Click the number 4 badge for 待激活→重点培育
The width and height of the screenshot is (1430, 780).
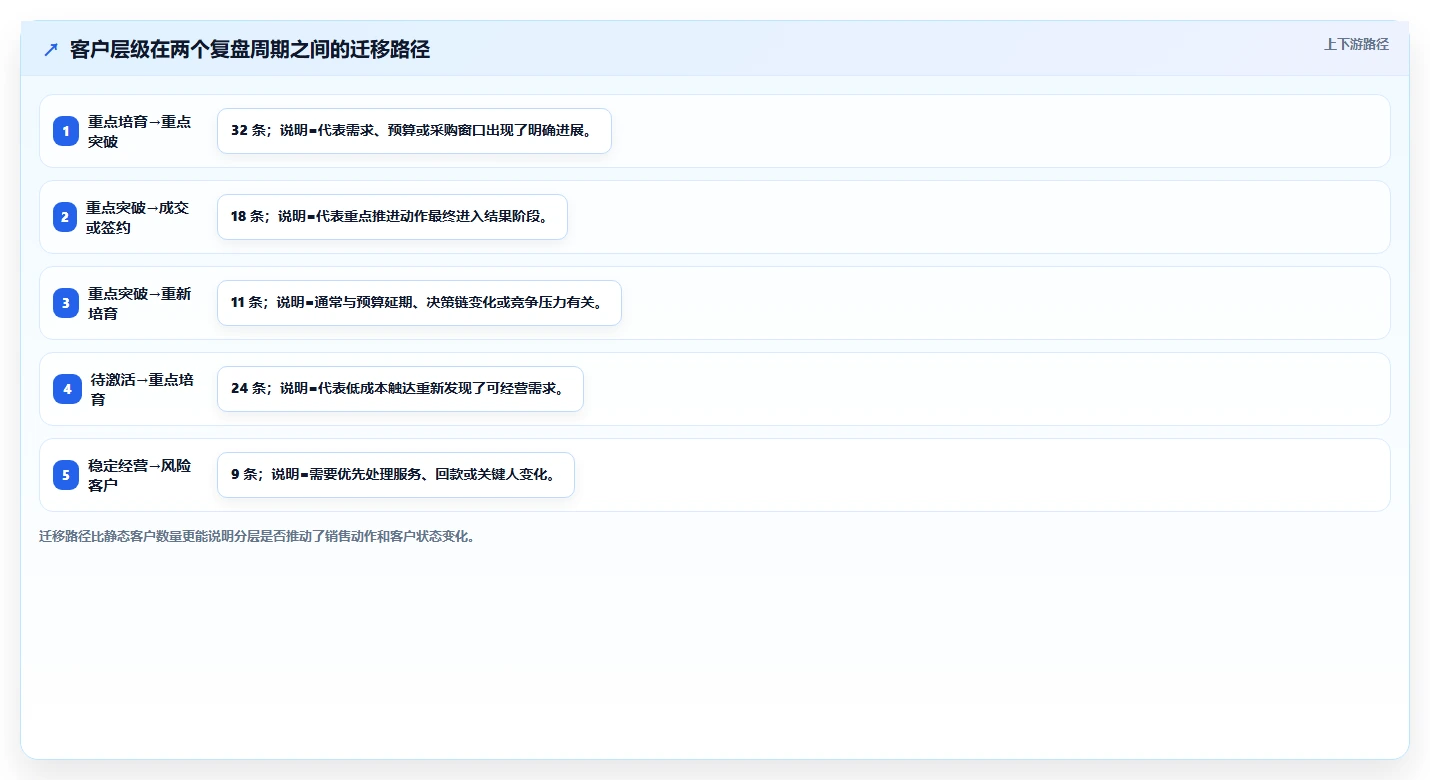67,389
